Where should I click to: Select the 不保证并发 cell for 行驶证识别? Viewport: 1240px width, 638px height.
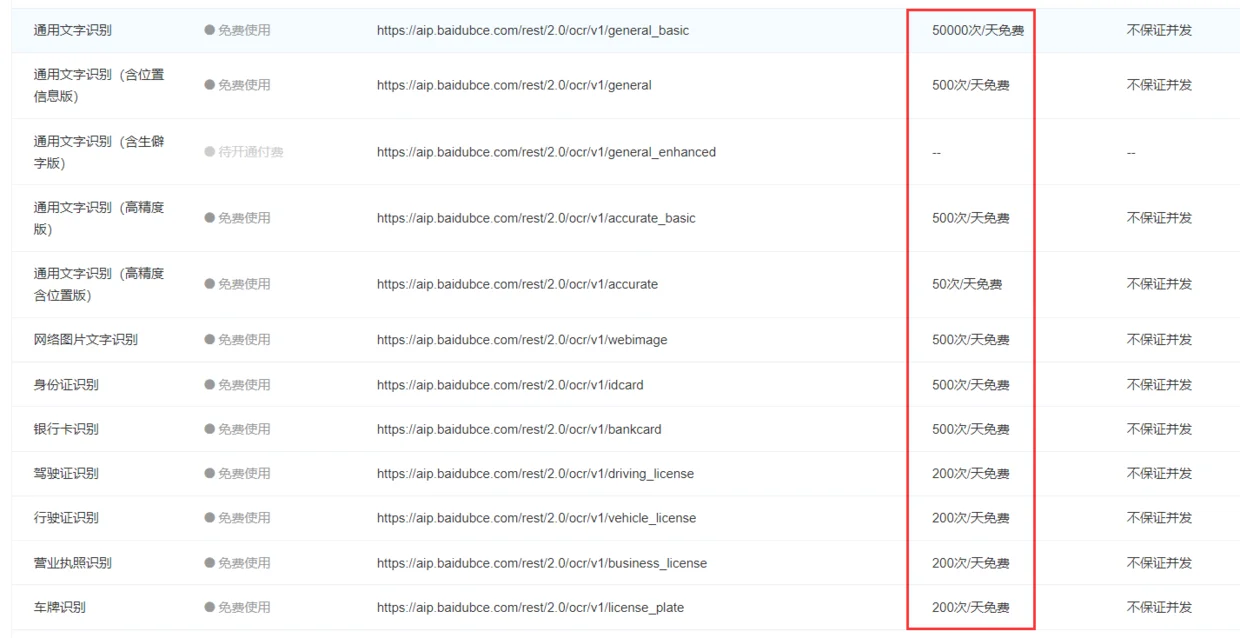pyautogui.click(x=1160, y=518)
